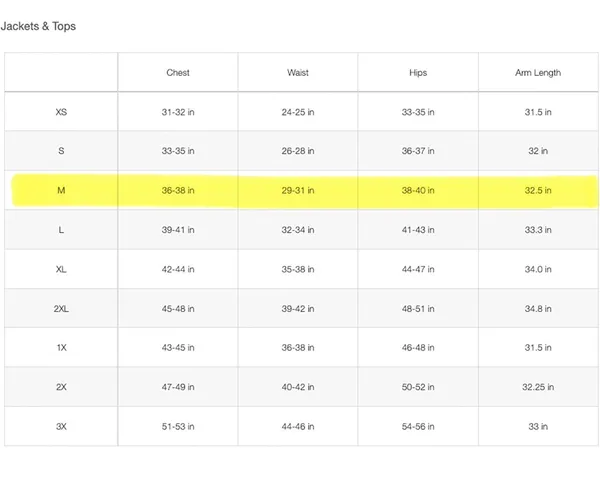Pick hips value 48-51 in

point(418,309)
